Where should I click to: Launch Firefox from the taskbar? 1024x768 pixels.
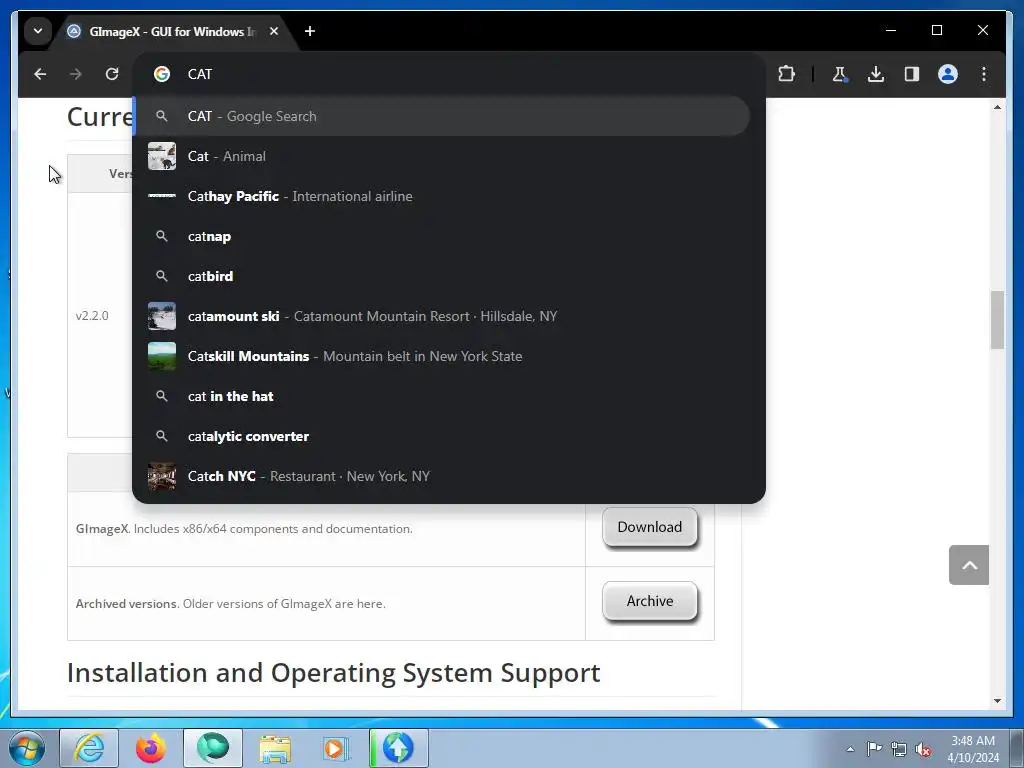[150, 748]
